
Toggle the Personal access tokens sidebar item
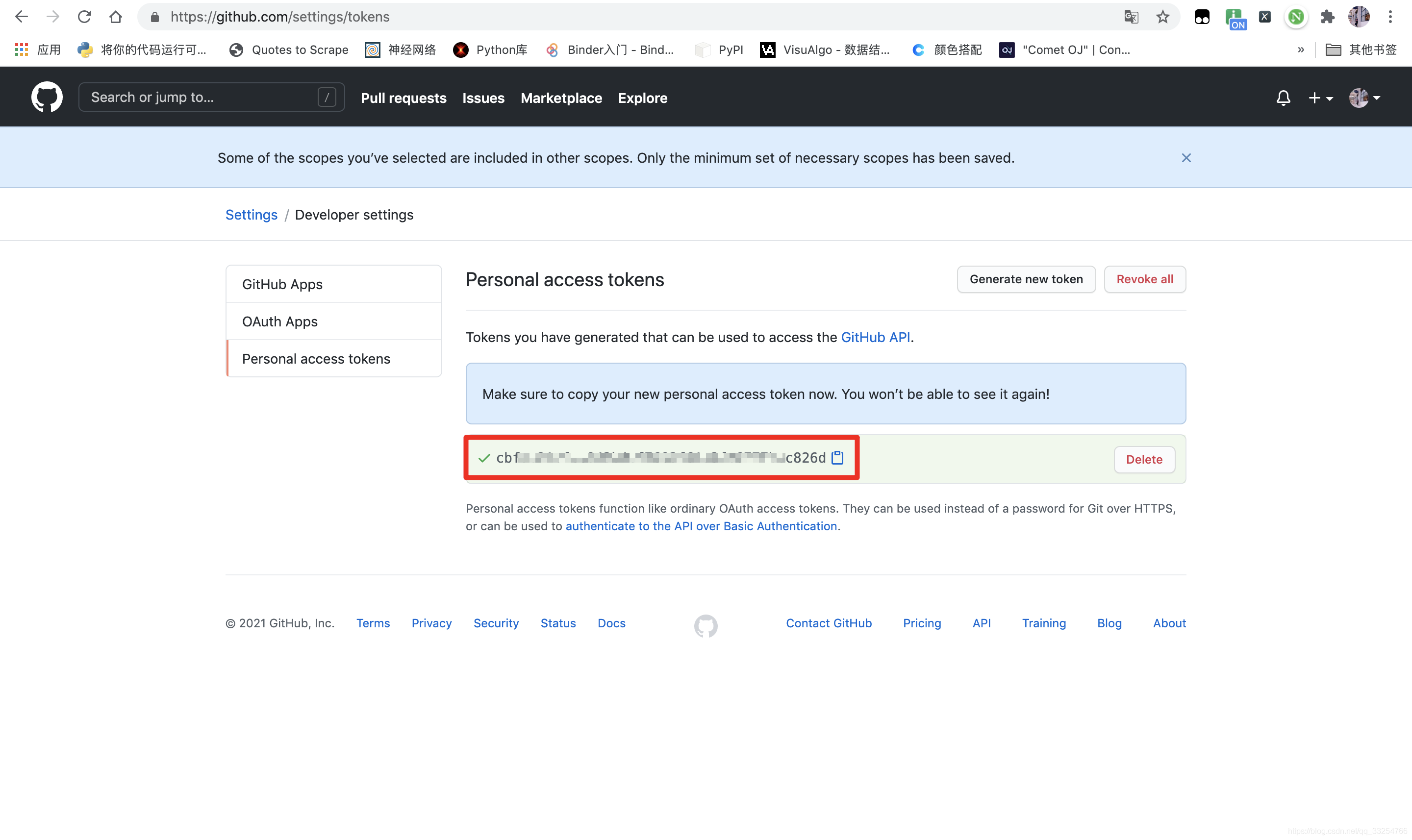point(316,358)
